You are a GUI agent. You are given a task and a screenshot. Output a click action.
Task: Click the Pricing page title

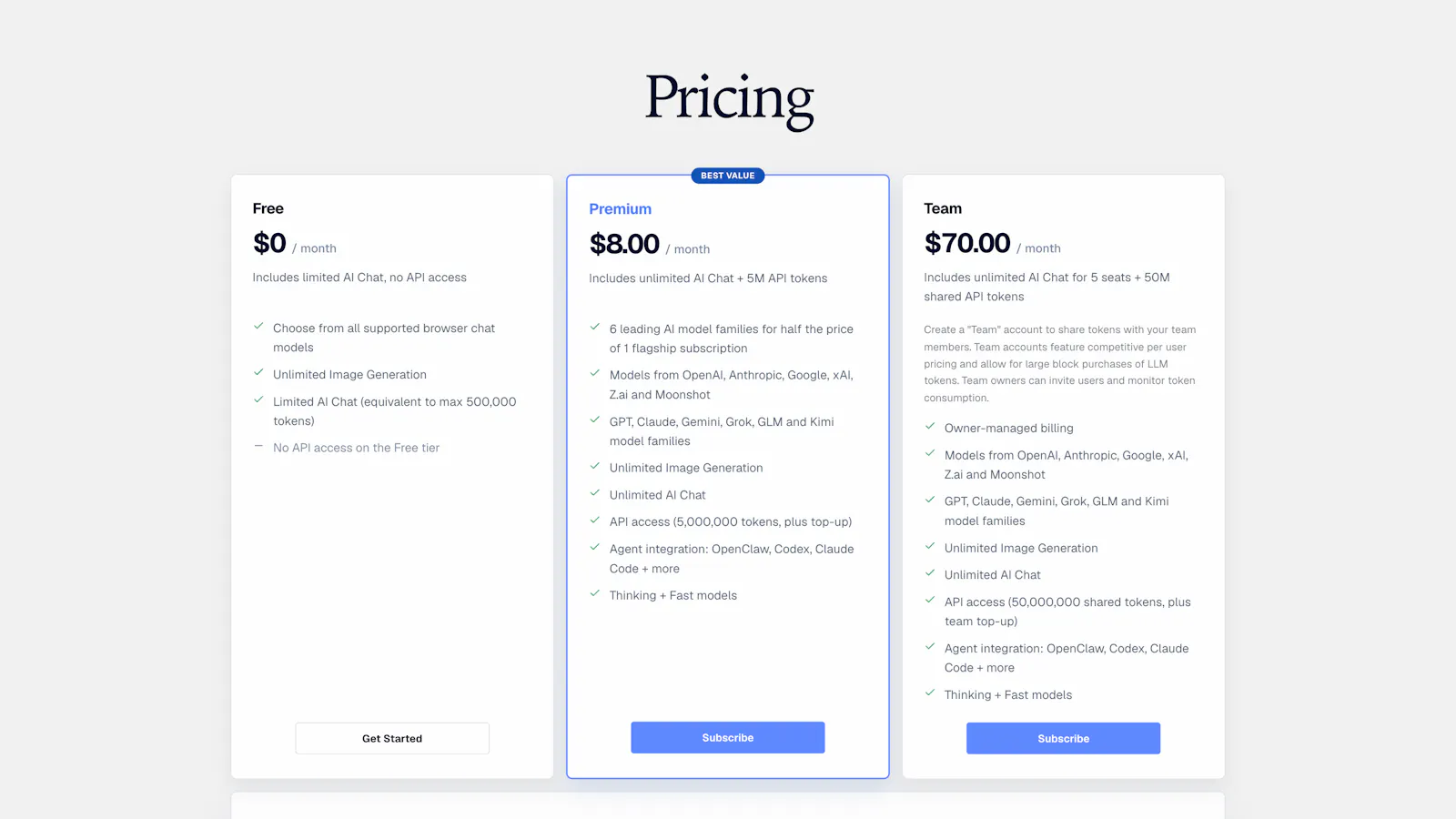[x=730, y=100]
